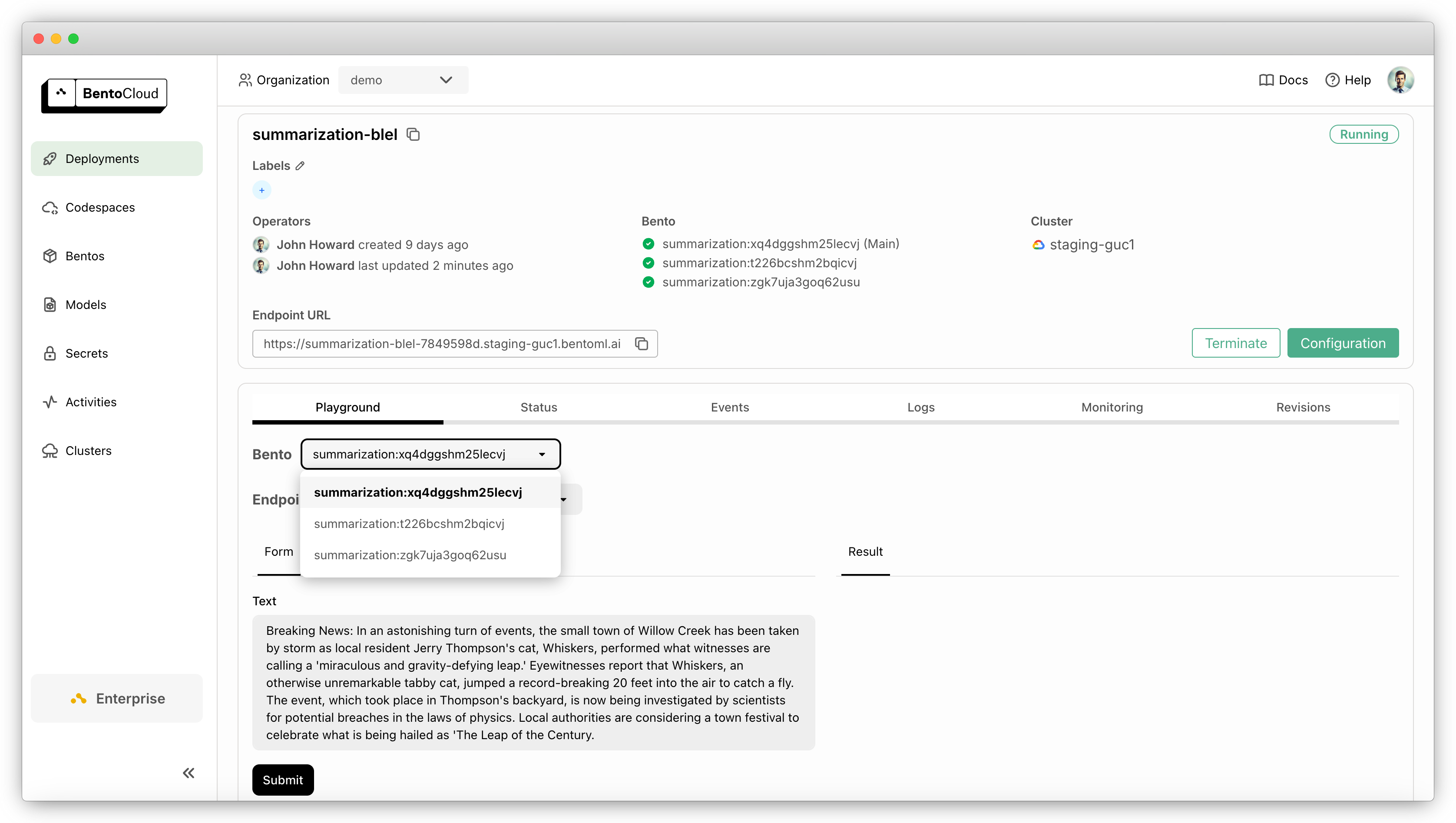Open the Endpoint selector dropdown arrow
This screenshot has width=1456, height=823.
point(563,500)
